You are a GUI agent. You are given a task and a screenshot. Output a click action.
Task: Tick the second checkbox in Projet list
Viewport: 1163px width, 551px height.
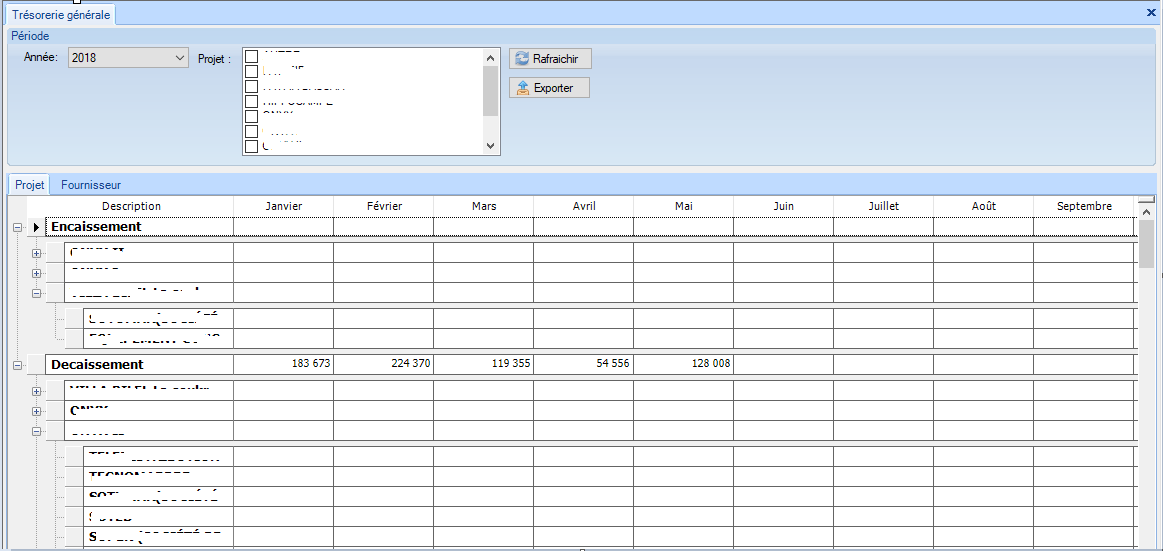pos(252,72)
